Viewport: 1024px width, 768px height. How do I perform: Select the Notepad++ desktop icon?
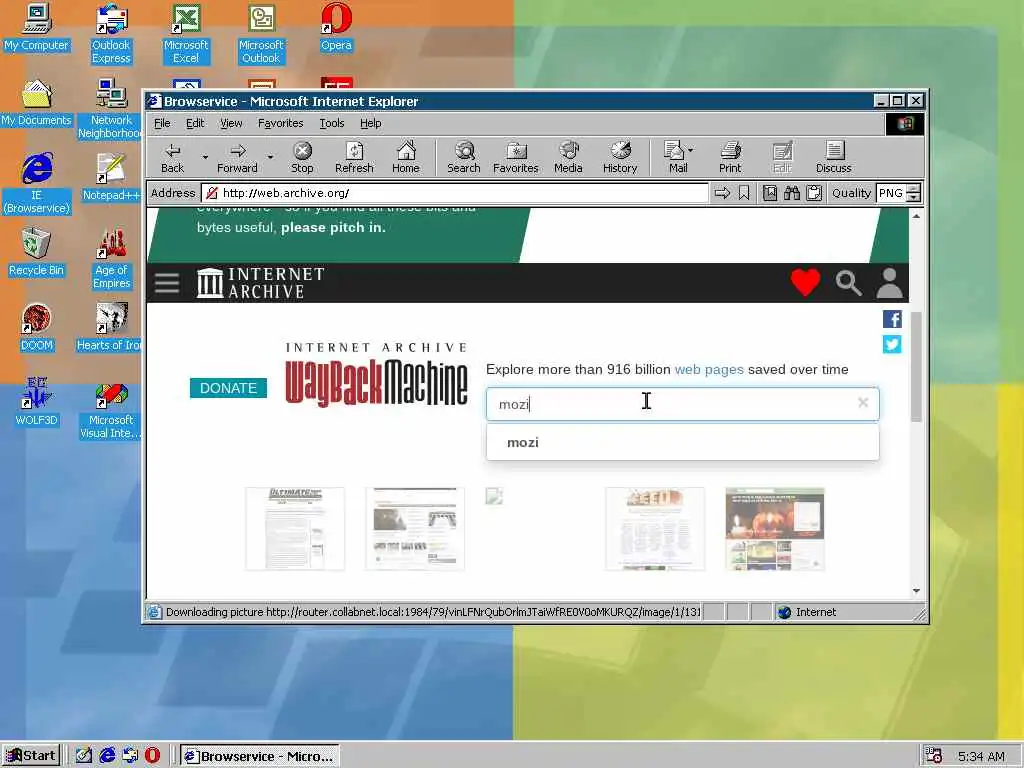click(111, 177)
